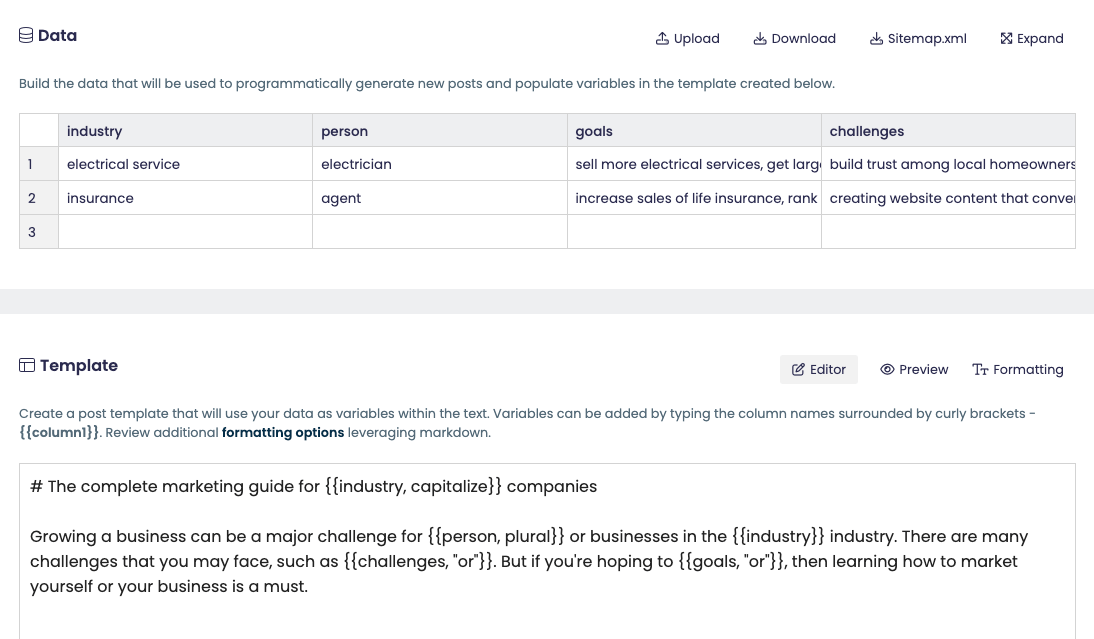Image resolution: width=1094 pixels, height=639 pixels.
Task: Click the Download icon in the Data toolbar
Action: click(760, 38)
